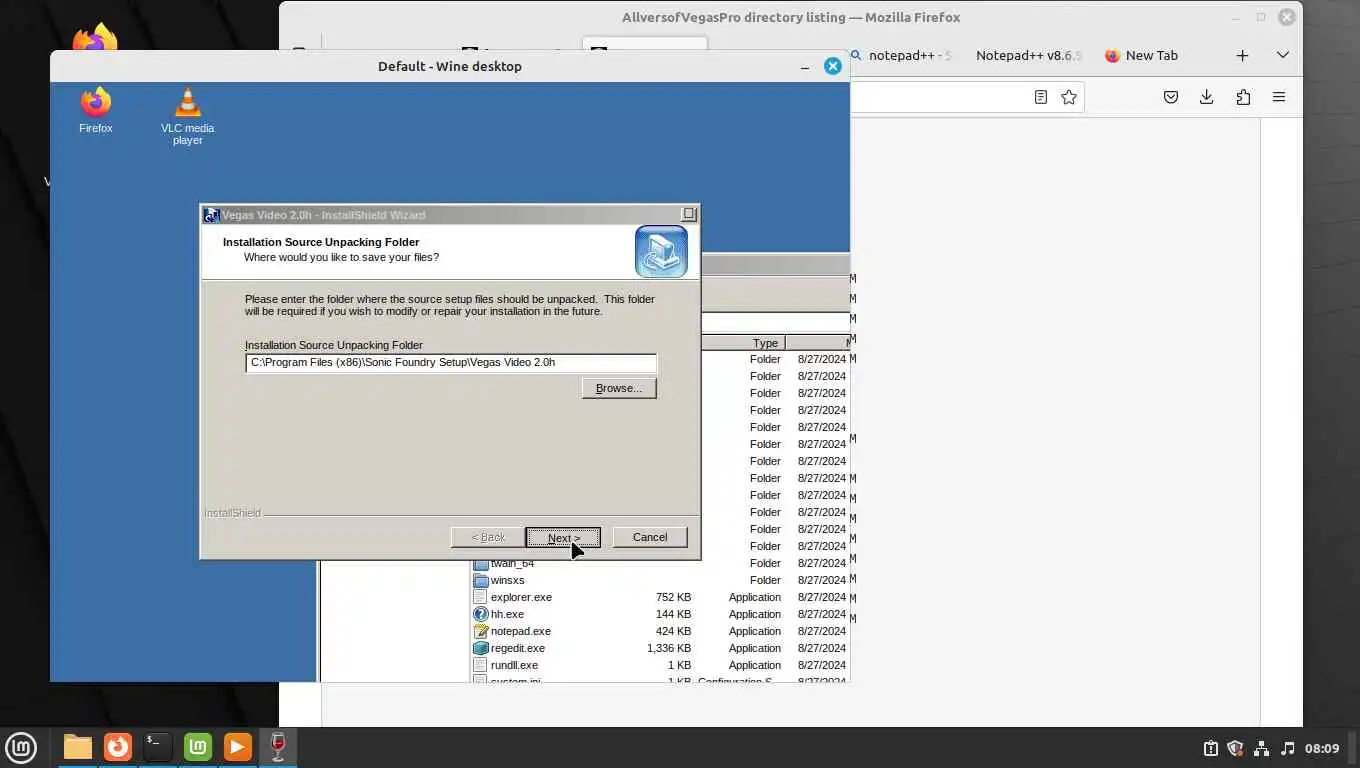The height and width of the screenshot is (768, 1360).
Task: Click the Vegas Video installer title bar icon
Action: point(211,215)
